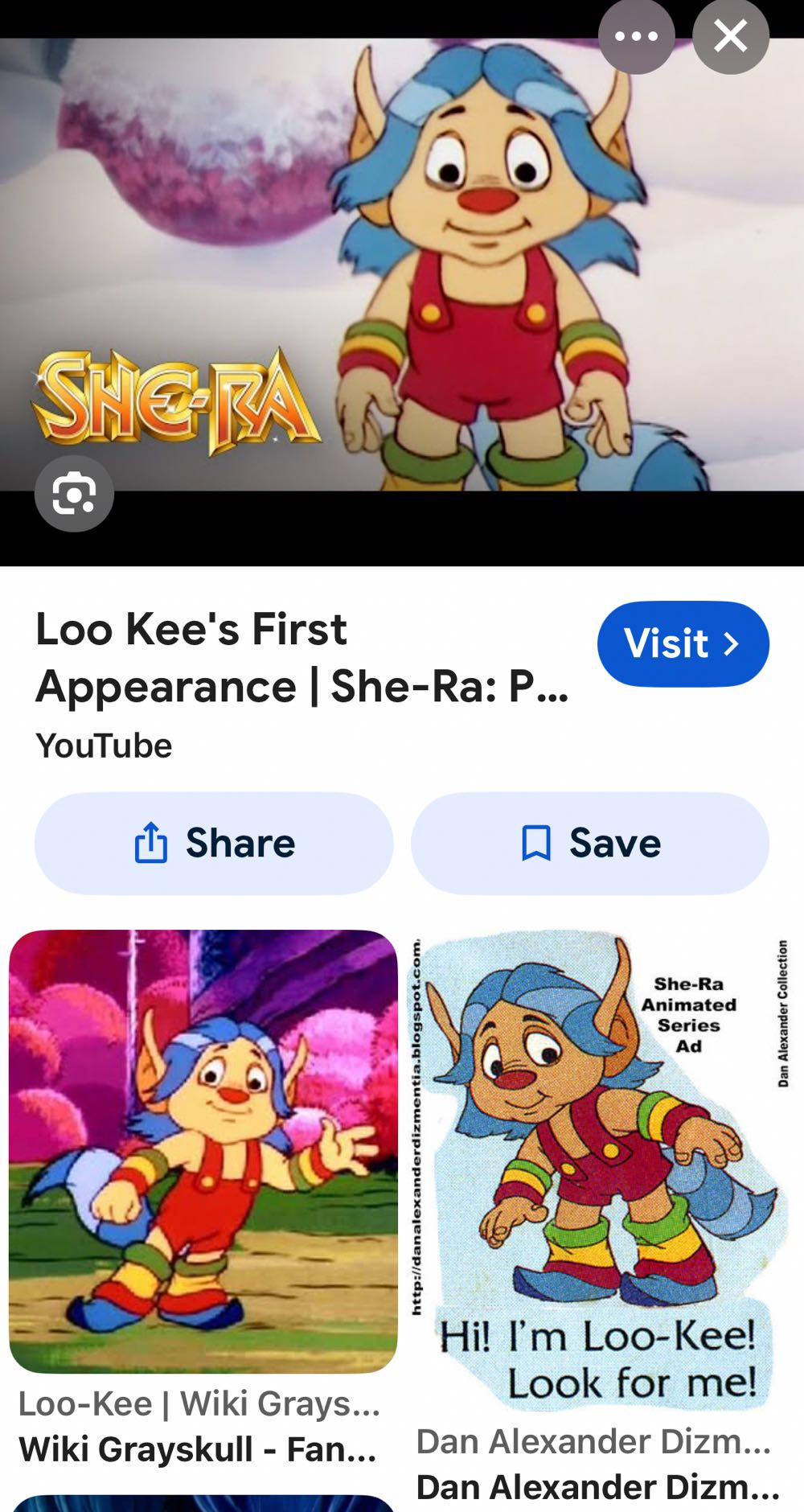Search this image with Google Lens icon
The height and width of the screenshot is (1512, 804).
74,494
